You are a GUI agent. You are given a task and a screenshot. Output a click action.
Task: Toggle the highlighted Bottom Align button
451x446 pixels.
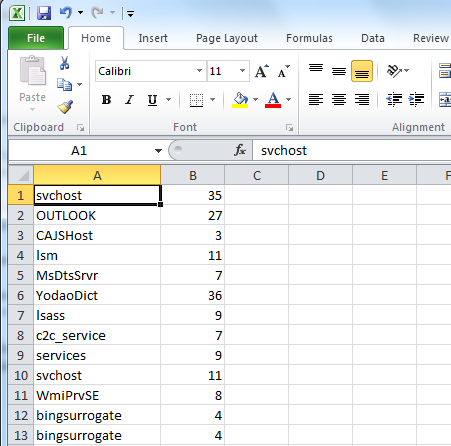(362, 71)
